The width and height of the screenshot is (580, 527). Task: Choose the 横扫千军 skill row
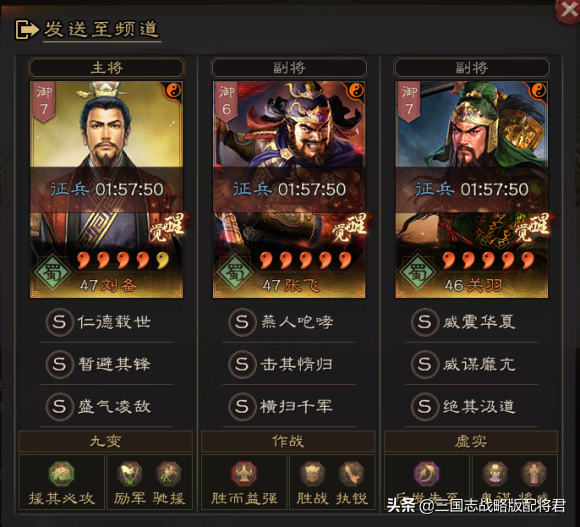point(289,406)
